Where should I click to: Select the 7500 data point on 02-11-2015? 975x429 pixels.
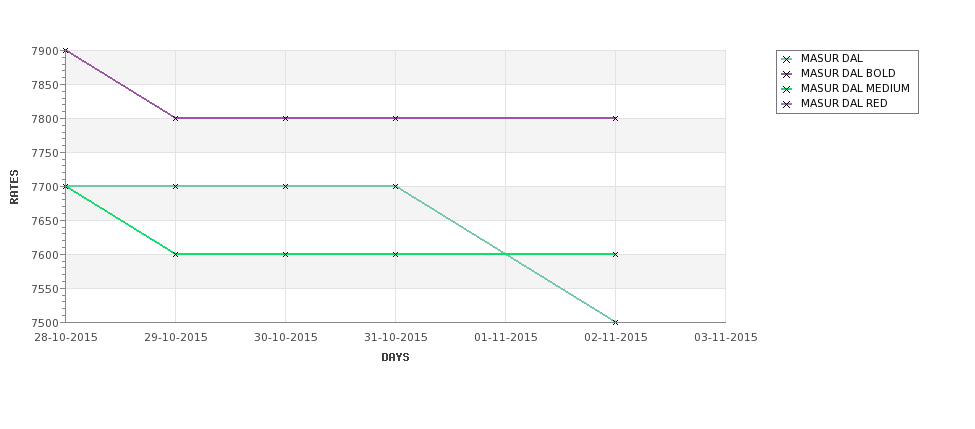coord(616,323)
